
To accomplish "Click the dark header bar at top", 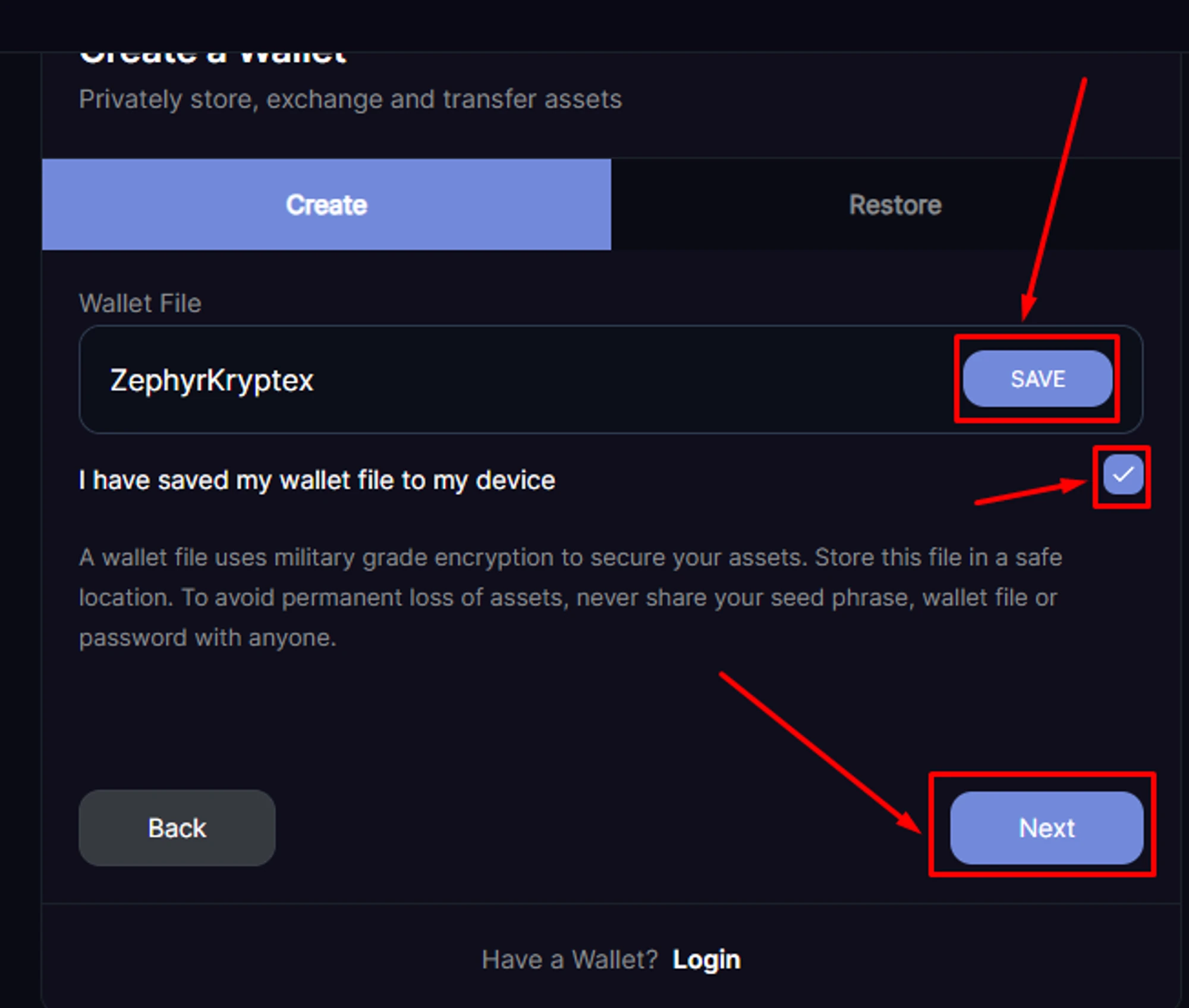I will [x=594, y=25].
